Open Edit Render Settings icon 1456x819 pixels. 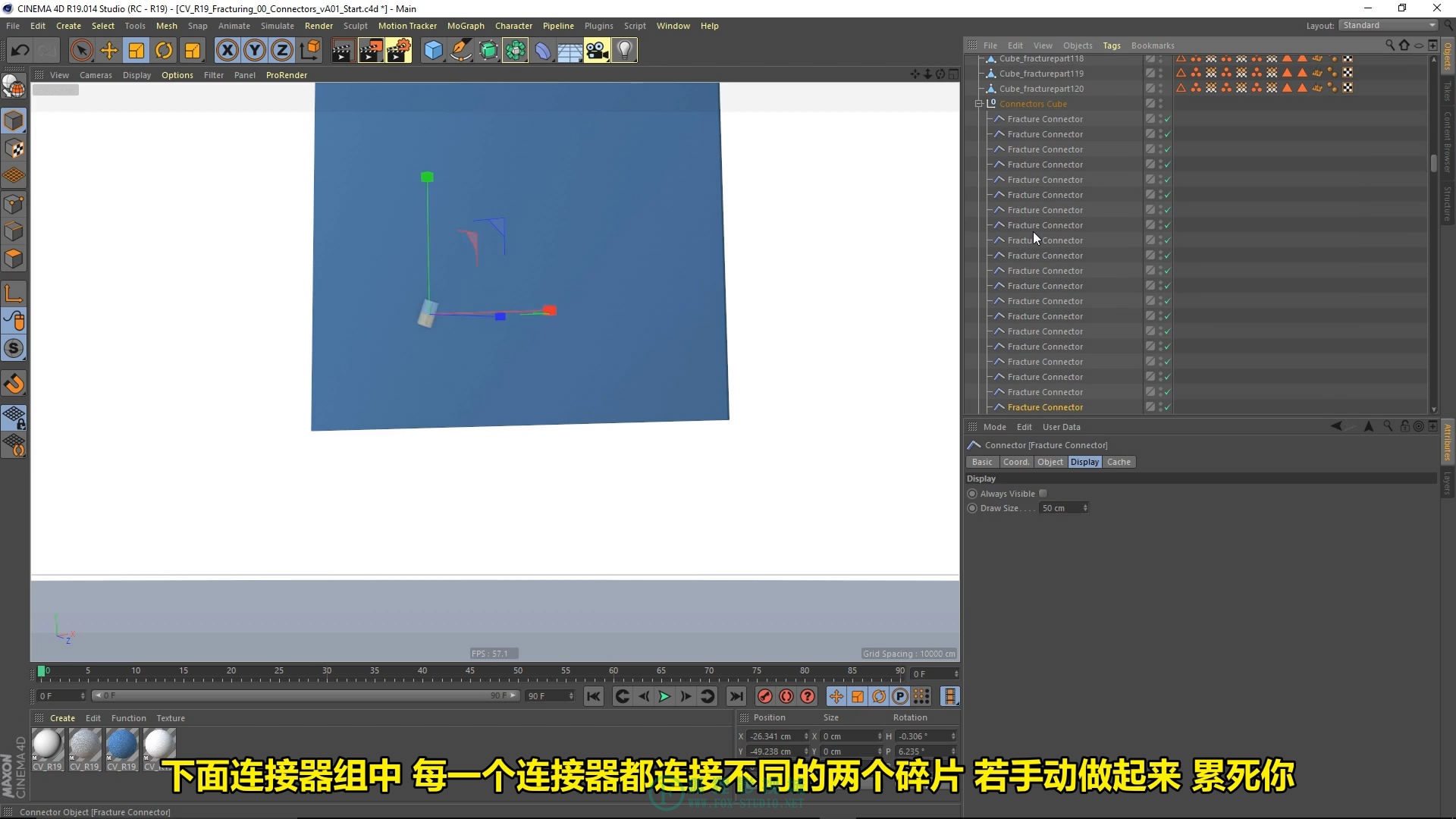pos(399,51)
